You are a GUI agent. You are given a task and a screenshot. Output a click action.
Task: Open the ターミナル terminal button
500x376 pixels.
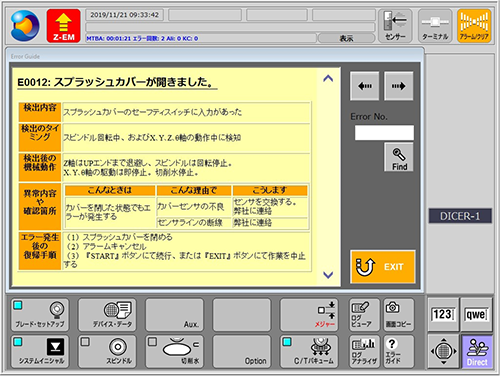pos(435,26)
